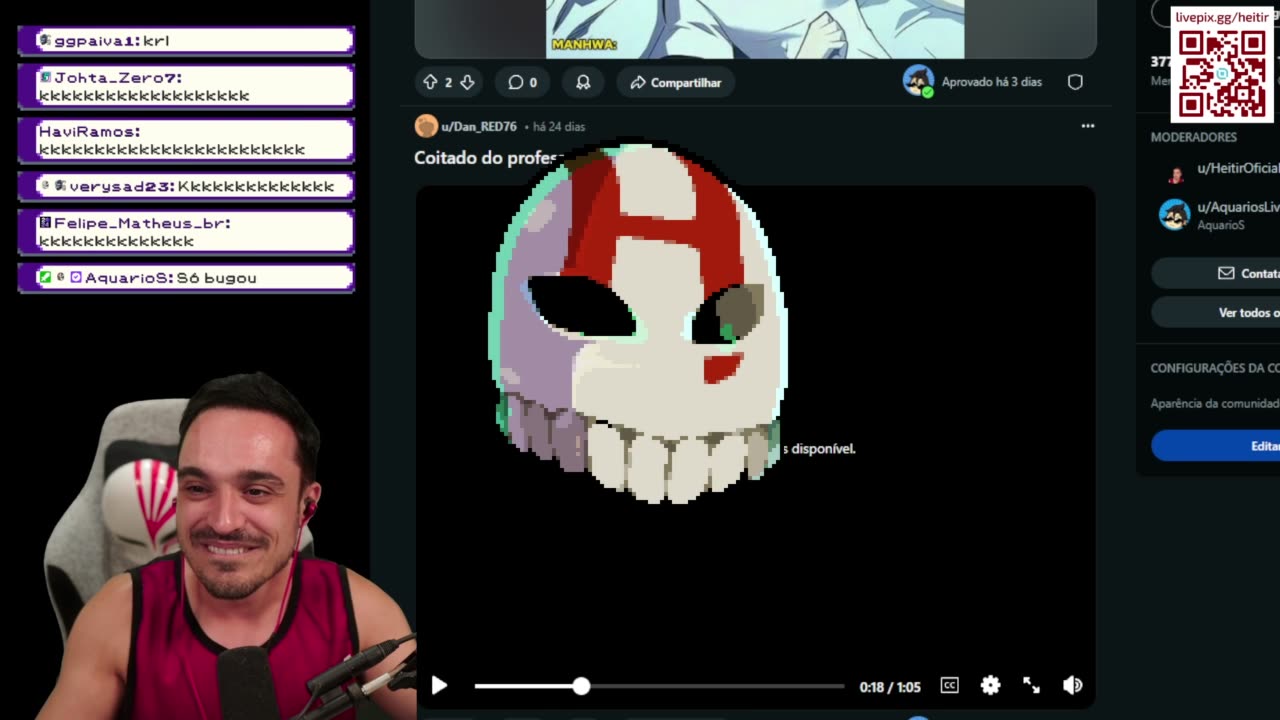Click the Johta_Zero7 chat message
The image size is (1280, 720).
pos(186,86)
